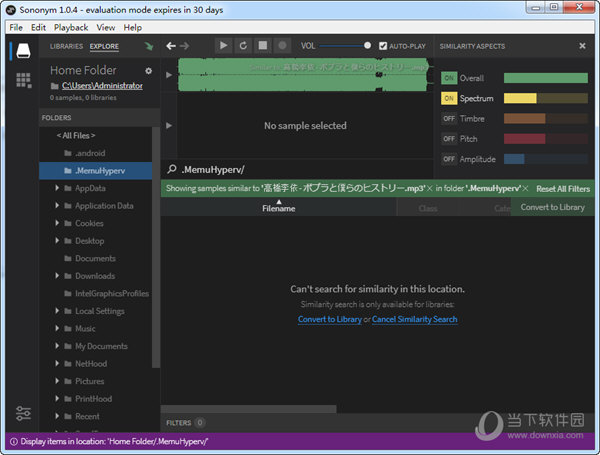
Task: Remove the similar-to mp3 filter
Action: 430,189
